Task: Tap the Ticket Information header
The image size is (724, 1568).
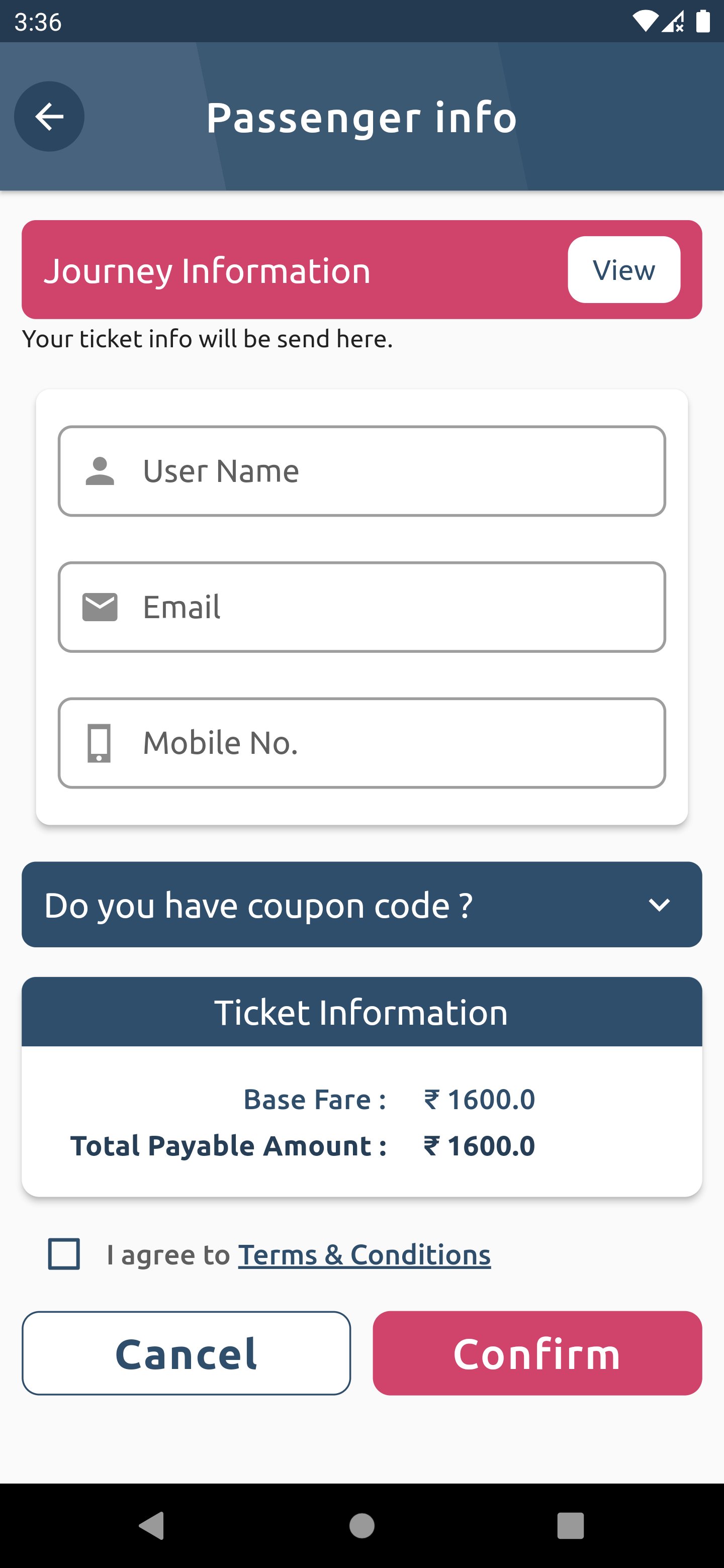Action: (x=361, y=1012)
